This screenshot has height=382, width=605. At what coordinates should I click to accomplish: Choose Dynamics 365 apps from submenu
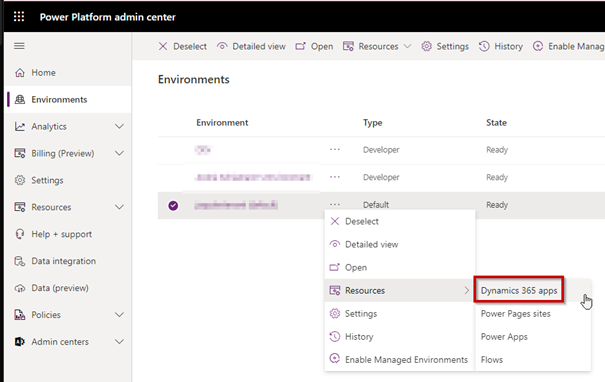tap(519, 291)
